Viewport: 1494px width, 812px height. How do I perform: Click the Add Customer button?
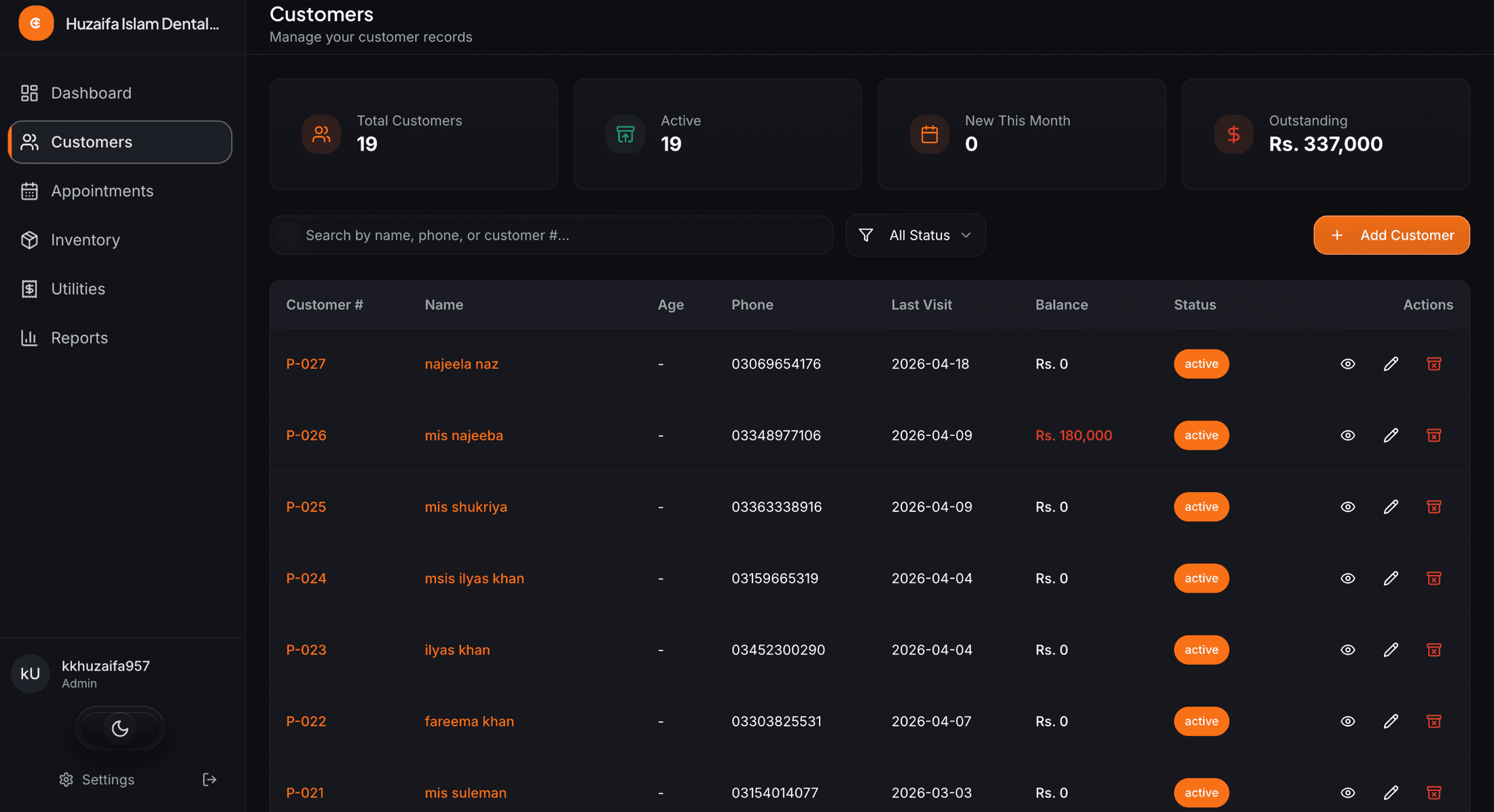coord(1391,235)
